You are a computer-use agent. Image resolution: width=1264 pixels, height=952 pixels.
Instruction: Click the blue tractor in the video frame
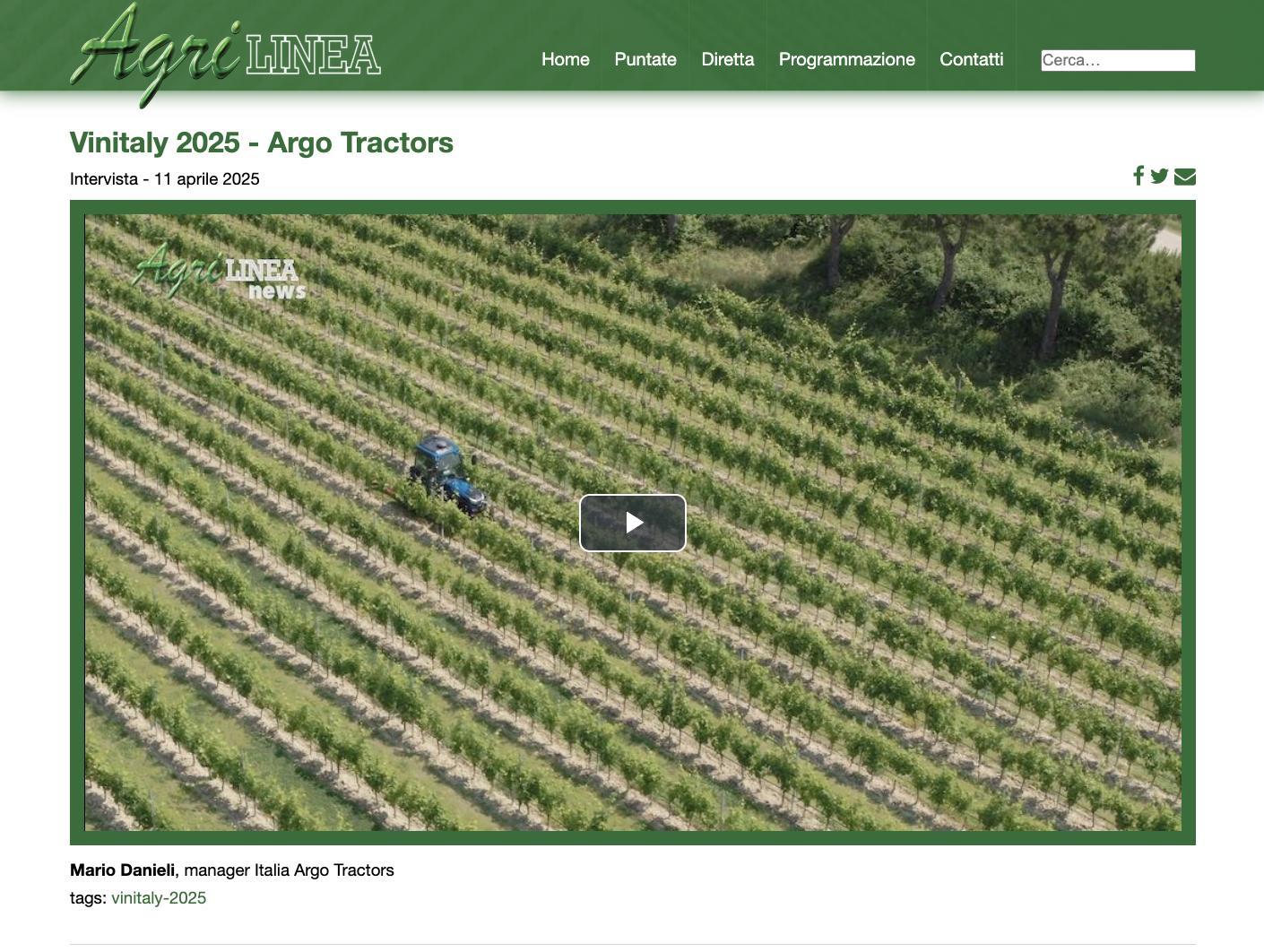447,476
